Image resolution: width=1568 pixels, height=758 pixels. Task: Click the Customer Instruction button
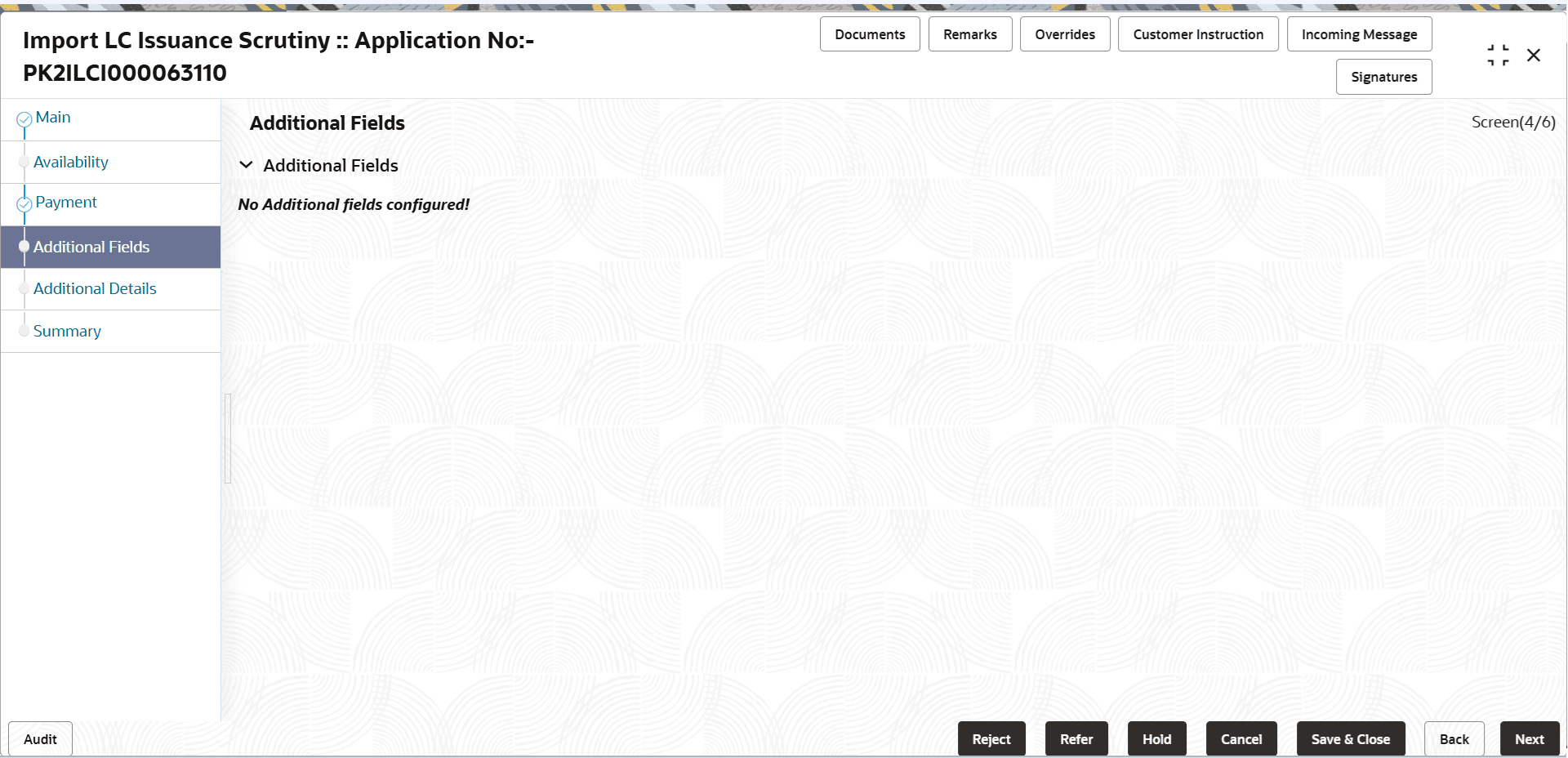tap(1197, 33)
